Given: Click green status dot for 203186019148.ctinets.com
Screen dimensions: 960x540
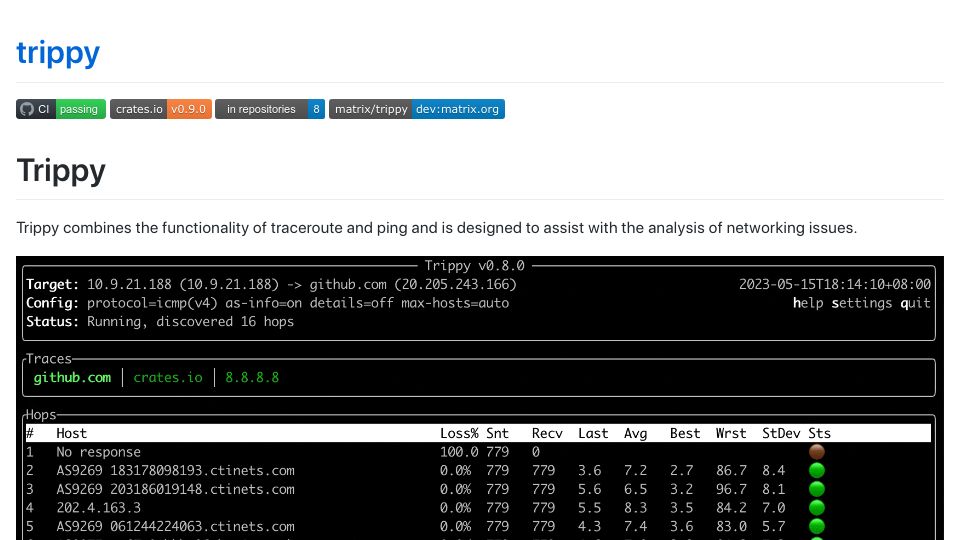Looking at the screenshot, I should pos(817,489).
